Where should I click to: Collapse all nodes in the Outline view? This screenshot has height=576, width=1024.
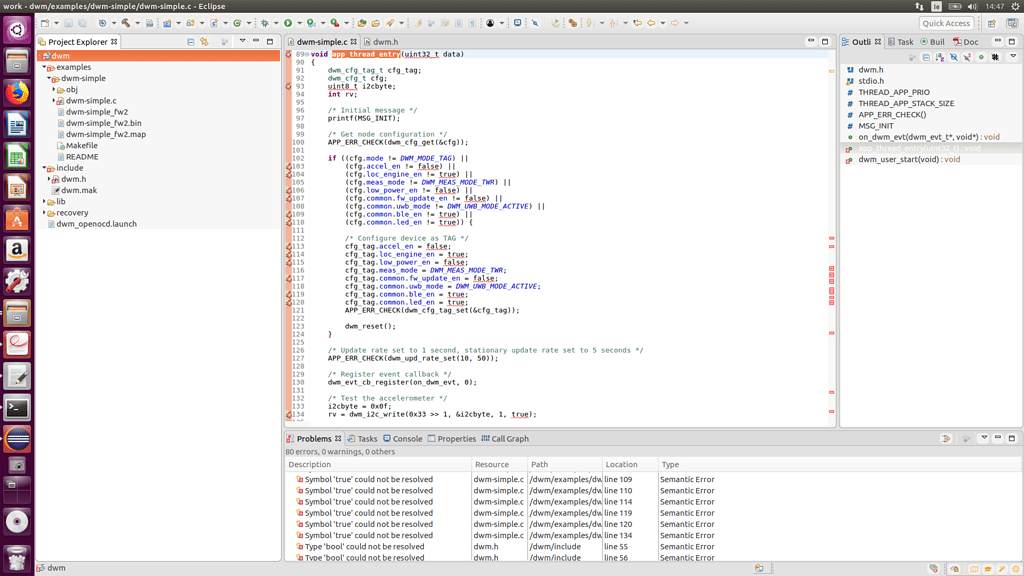click(927, 56)
